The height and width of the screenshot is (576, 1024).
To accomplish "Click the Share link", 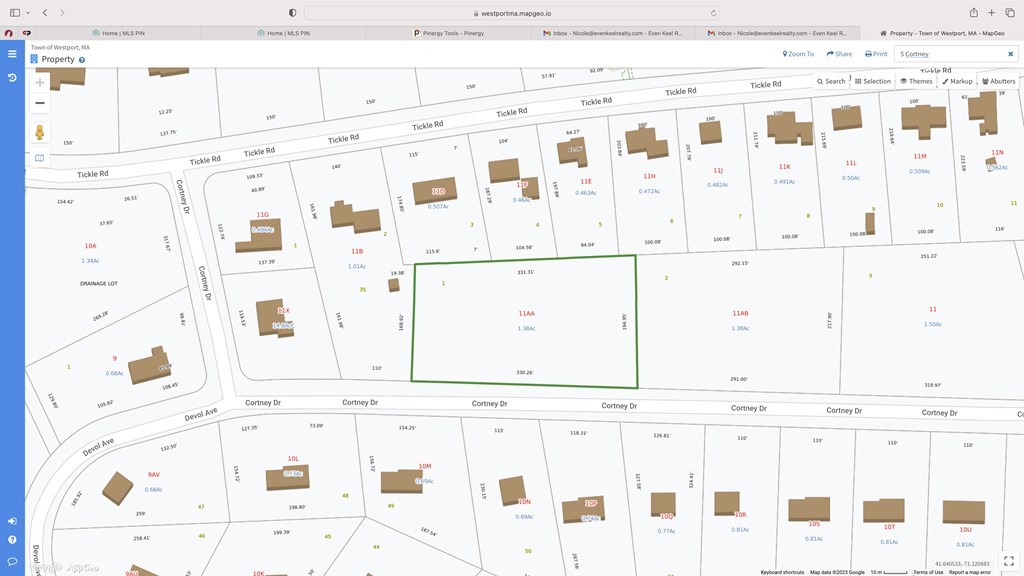I will pos(839,54).
